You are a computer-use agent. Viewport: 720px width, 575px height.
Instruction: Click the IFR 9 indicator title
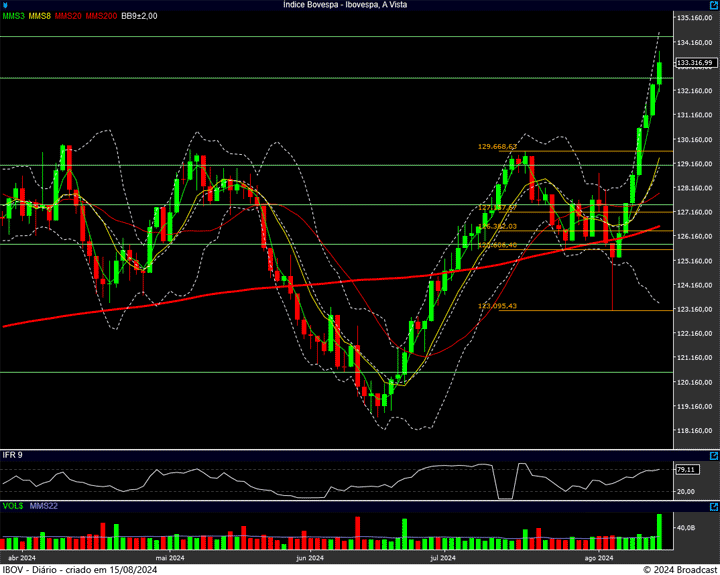point(12,455)
